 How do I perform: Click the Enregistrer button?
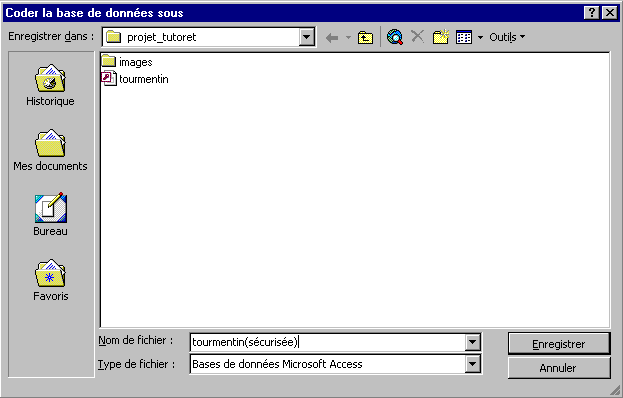coord(559,344)
